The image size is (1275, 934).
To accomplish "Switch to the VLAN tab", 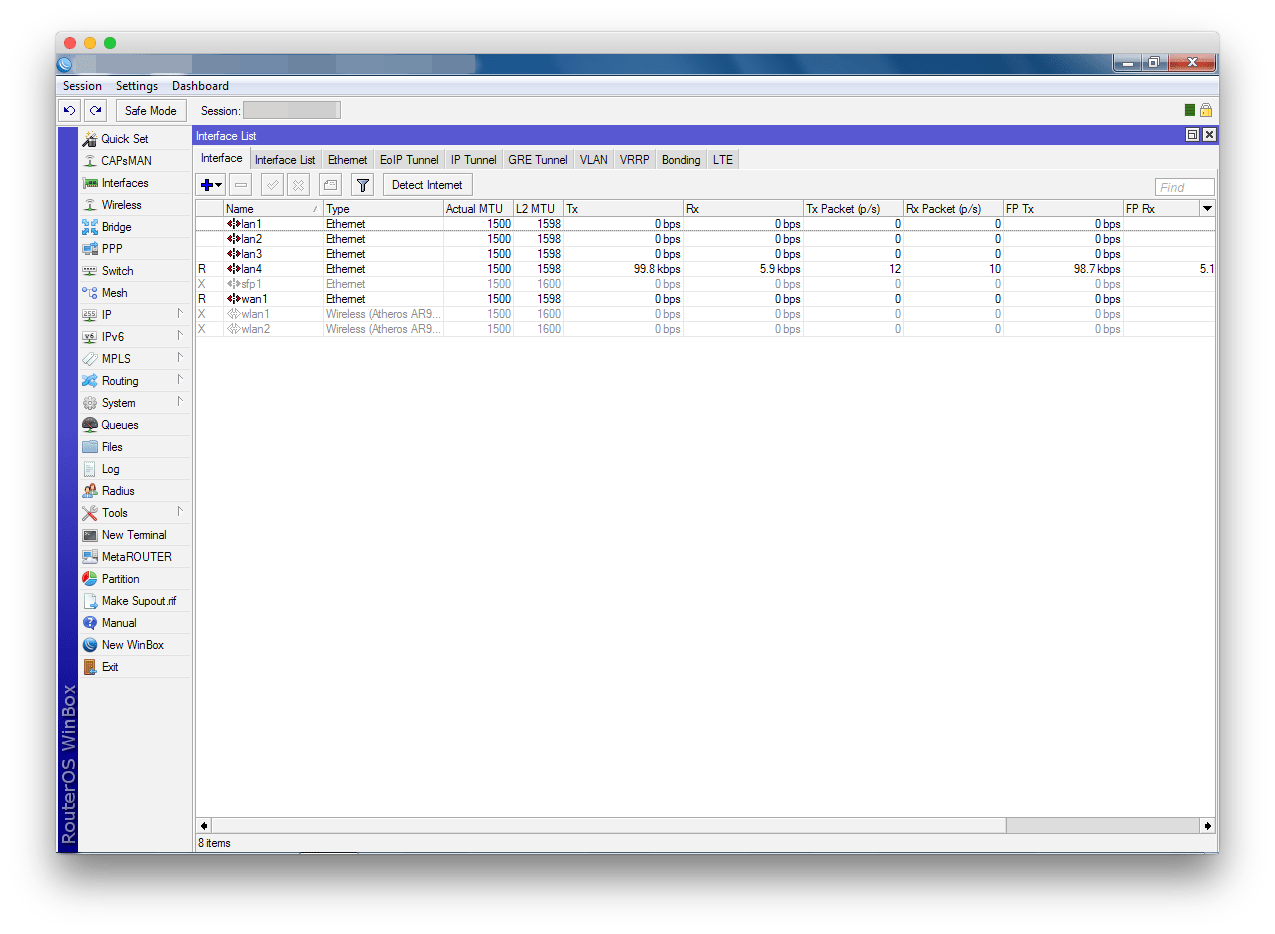I will click(593, 160).
